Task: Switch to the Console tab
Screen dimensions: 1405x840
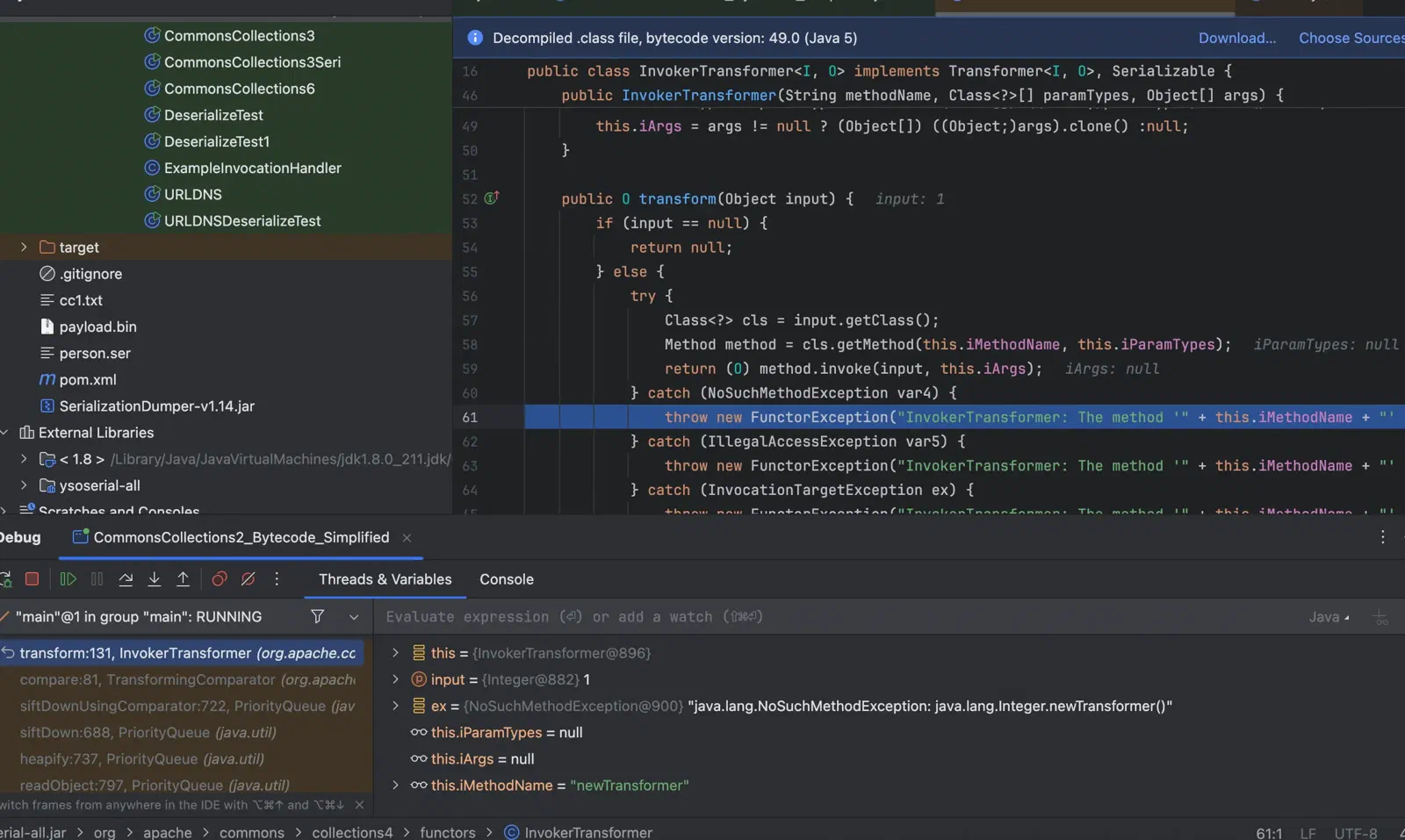Action: pos(507,579)
